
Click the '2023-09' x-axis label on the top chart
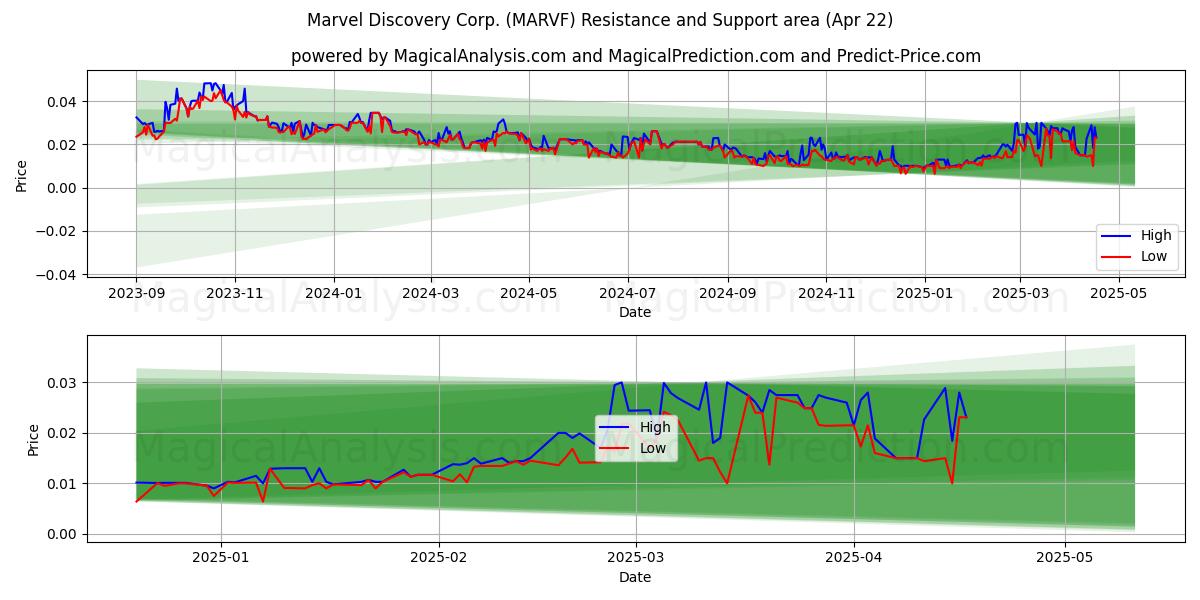pos(137,294)
